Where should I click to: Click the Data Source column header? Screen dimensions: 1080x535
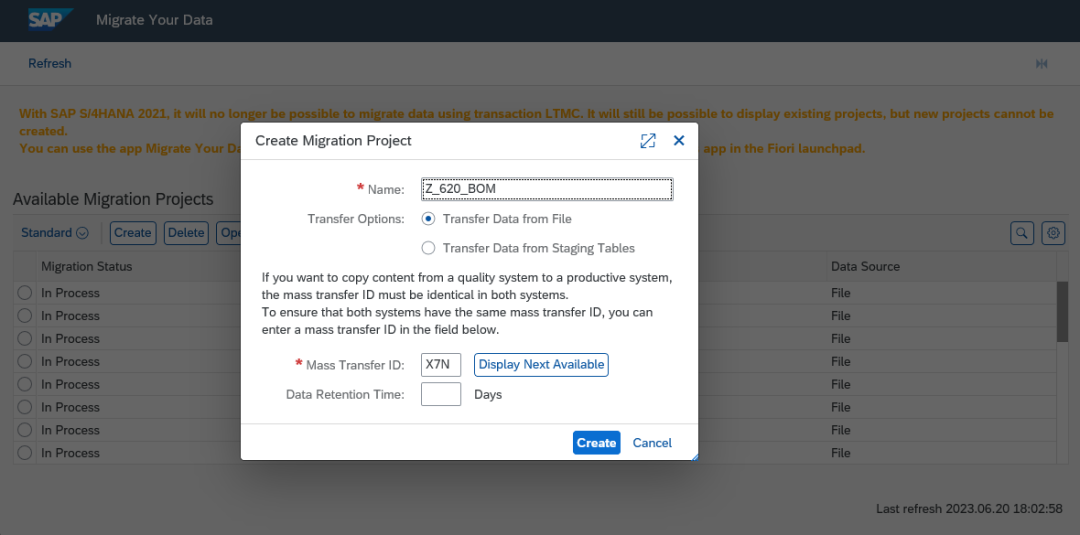tap(865, 266)
